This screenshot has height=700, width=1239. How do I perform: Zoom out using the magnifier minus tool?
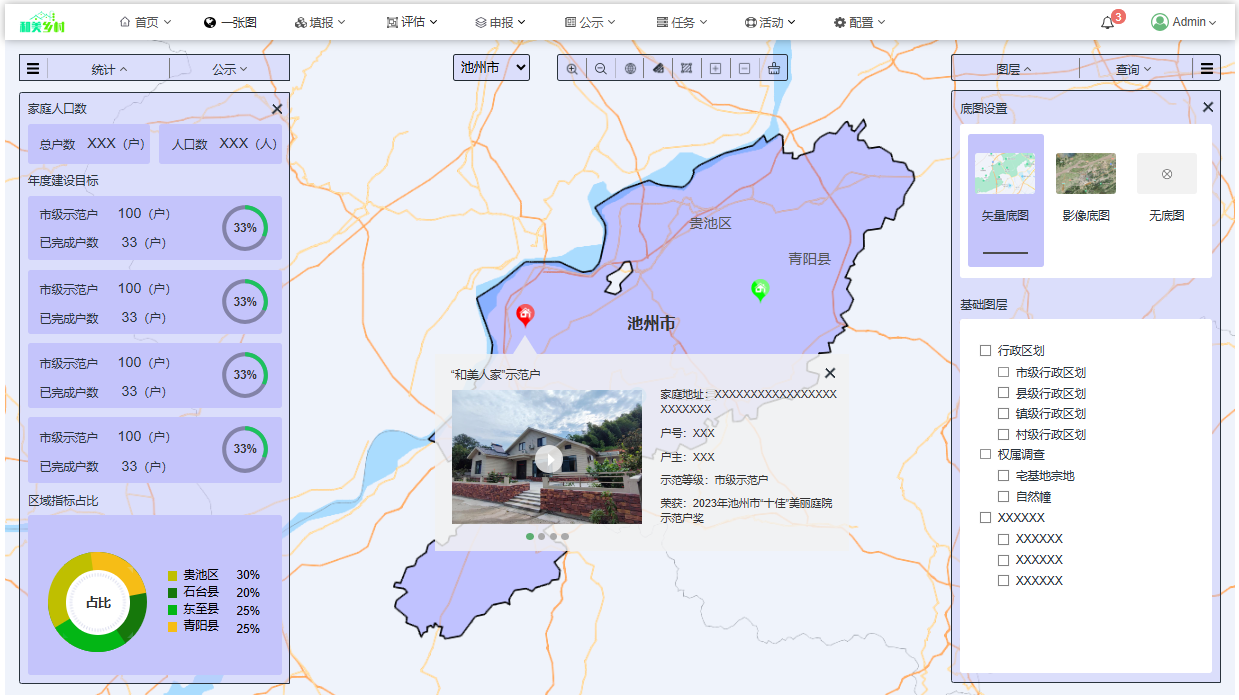click(x=601, y=69)
